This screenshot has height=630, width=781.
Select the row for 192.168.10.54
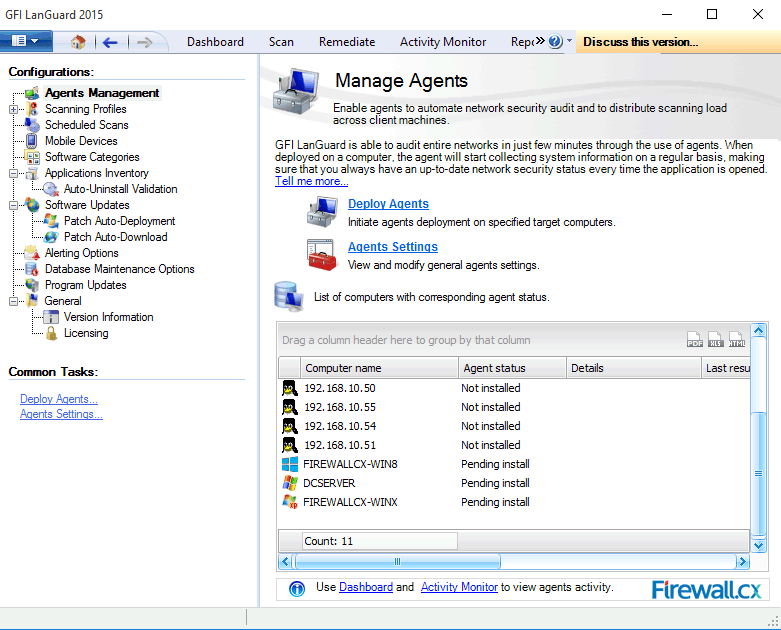514,426
